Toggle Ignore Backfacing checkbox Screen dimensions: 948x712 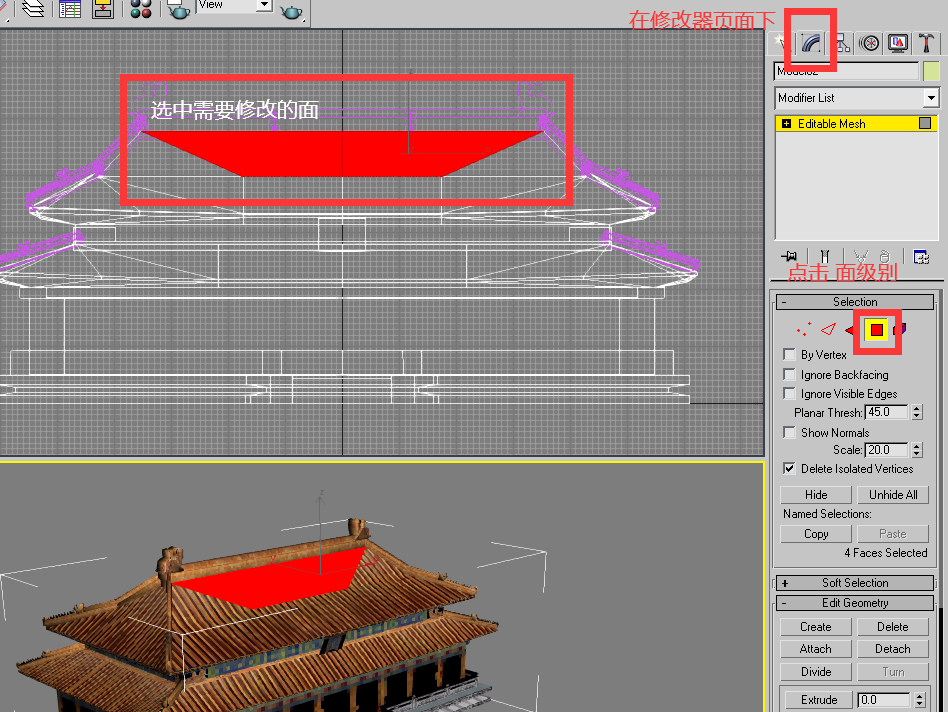[790, 375]
